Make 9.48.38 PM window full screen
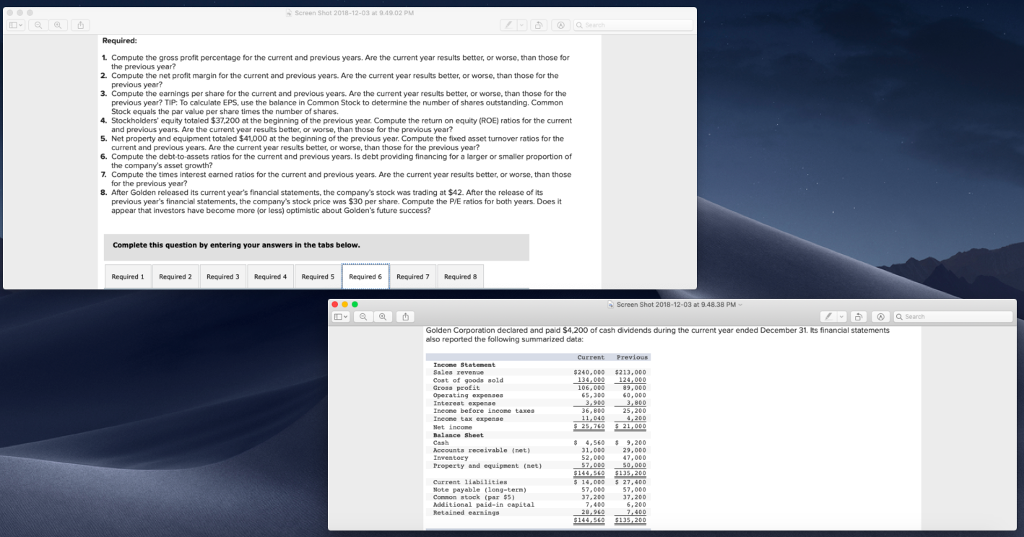The height and width of the screenshot is (537, 1024). pyautogui.click(x=355, y=304)
